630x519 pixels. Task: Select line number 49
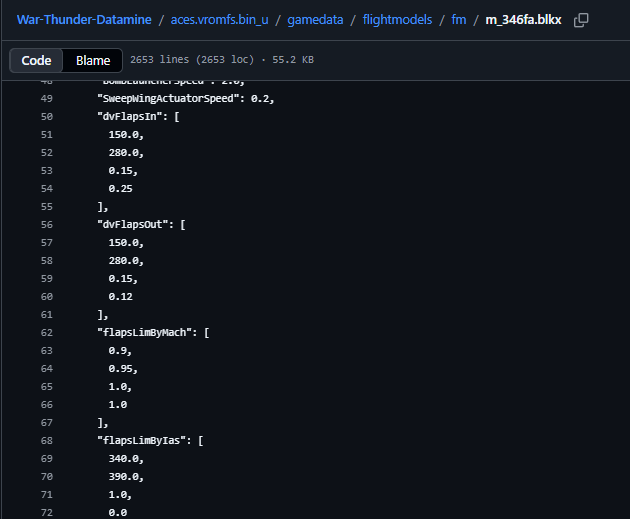coord(47,99)
